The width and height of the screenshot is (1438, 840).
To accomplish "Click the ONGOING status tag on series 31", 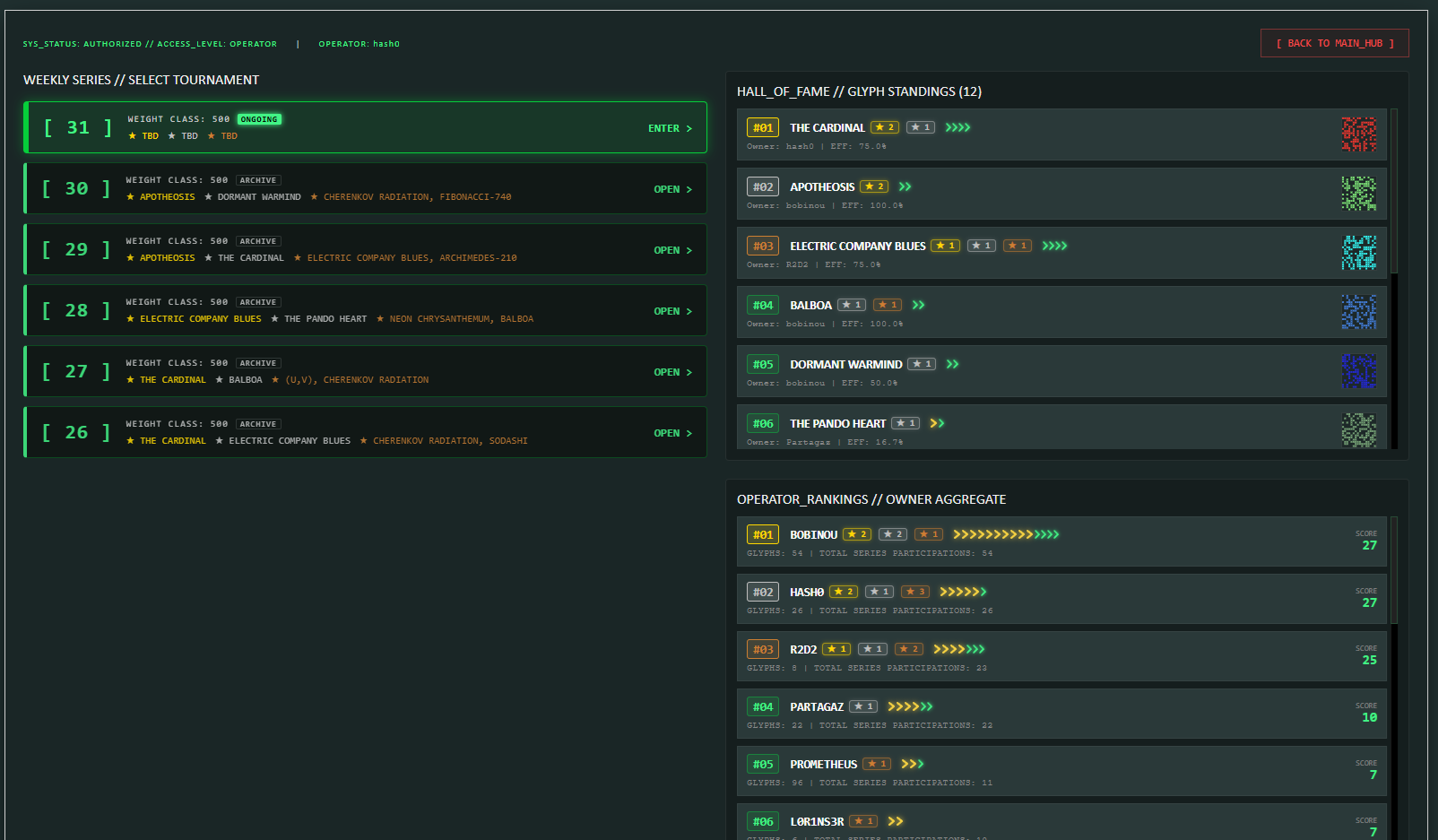I will click(259, 119).
